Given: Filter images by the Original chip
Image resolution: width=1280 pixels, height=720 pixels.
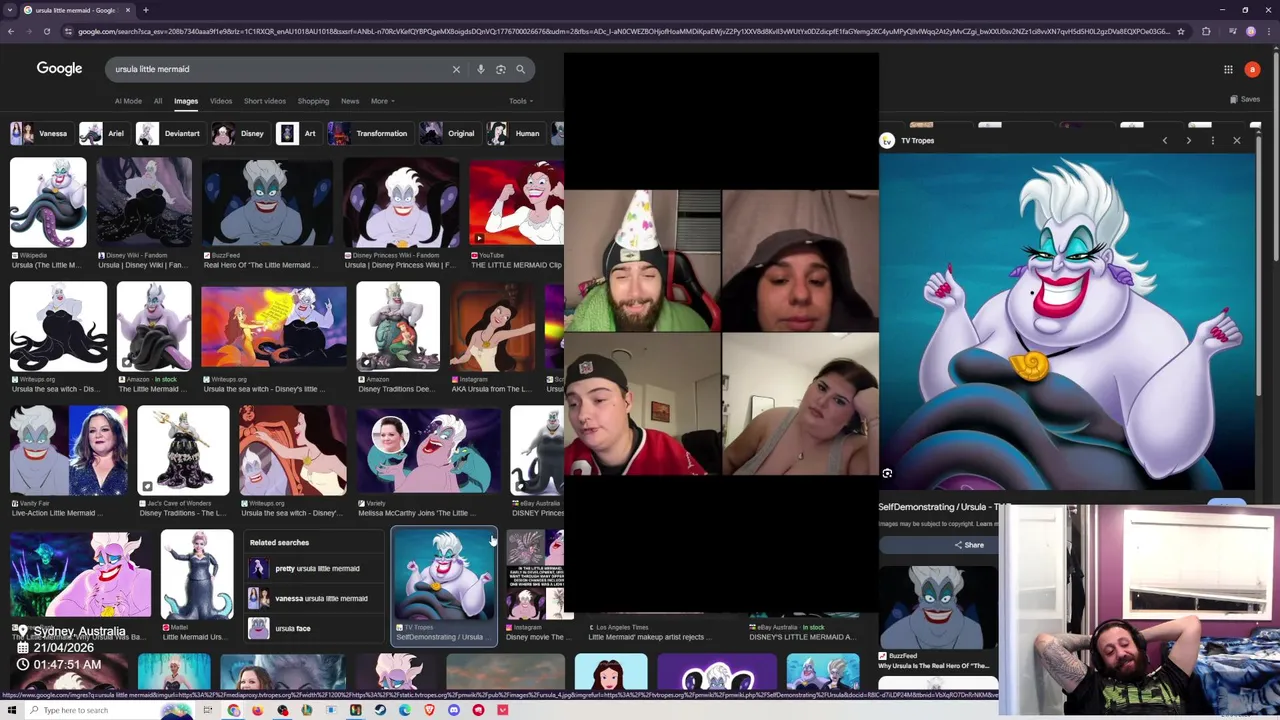Looking at the screenshot, I should point(448,133).
